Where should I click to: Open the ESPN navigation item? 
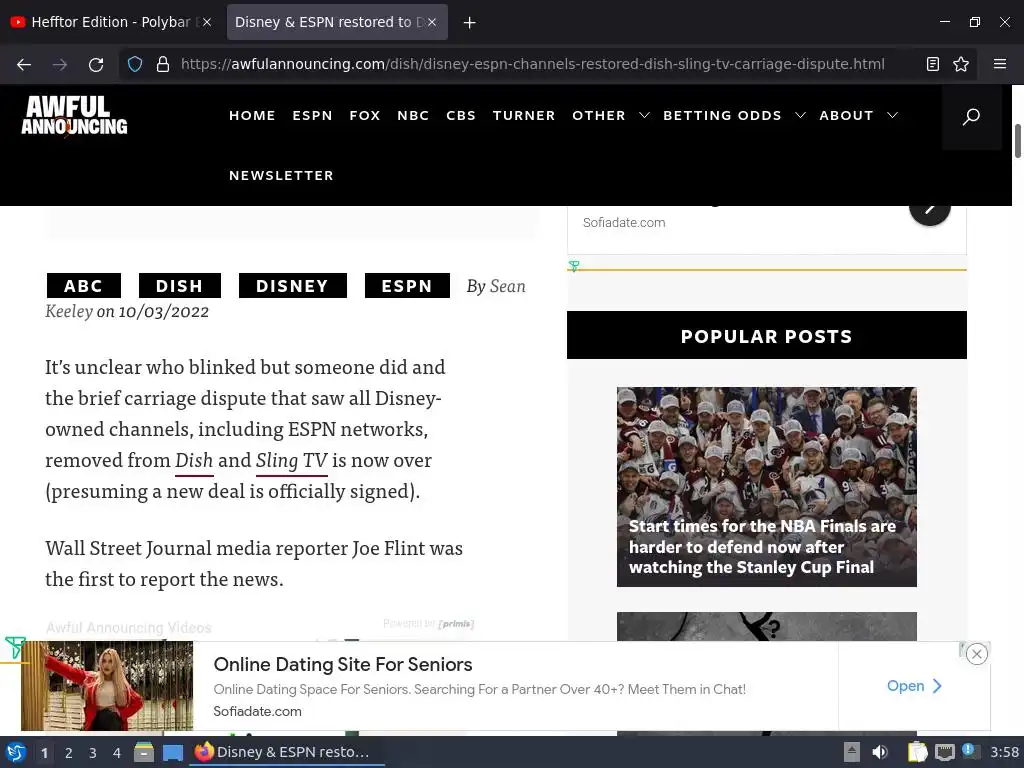click(x=312, y=116)
